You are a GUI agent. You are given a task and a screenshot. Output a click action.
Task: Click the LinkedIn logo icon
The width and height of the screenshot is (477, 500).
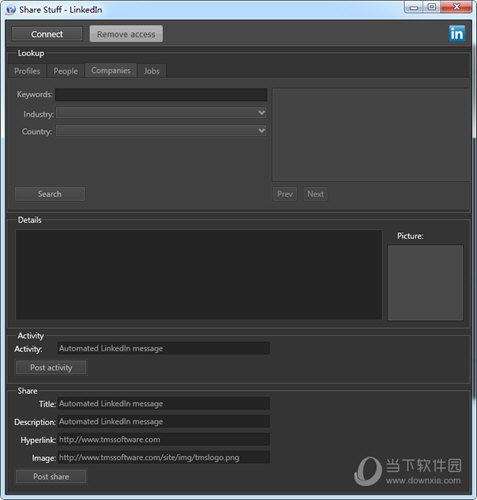pos(457,33)
